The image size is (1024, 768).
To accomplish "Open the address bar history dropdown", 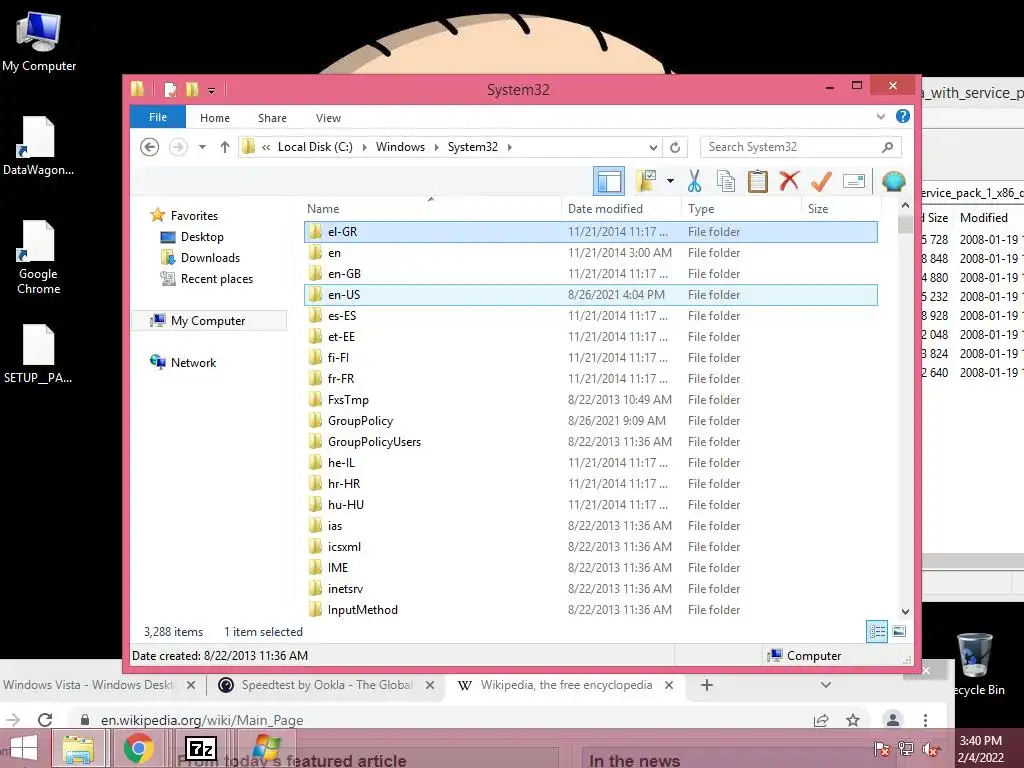I will coord(653,147).
